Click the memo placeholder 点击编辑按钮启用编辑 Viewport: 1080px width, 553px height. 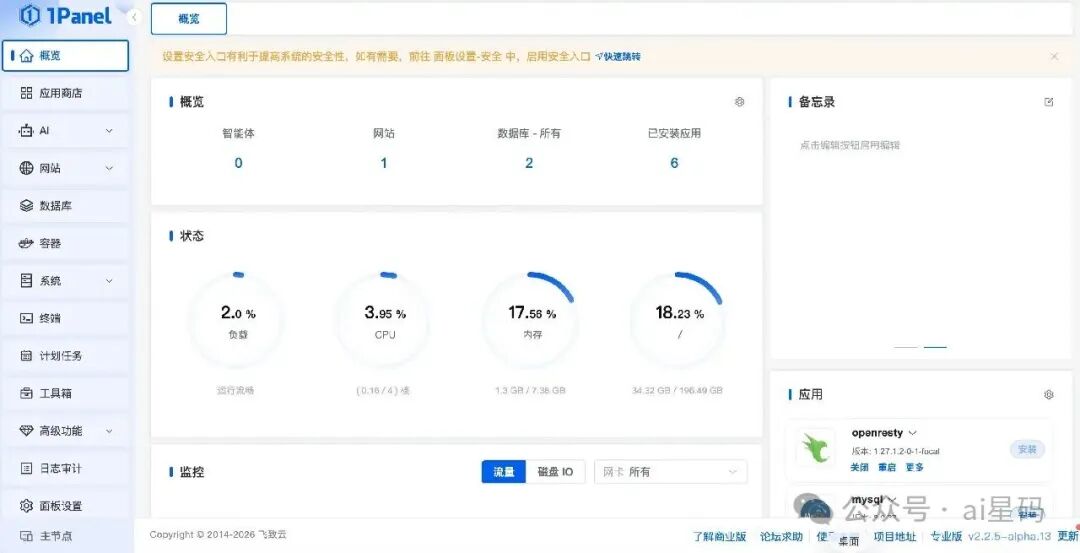(850, 145)
